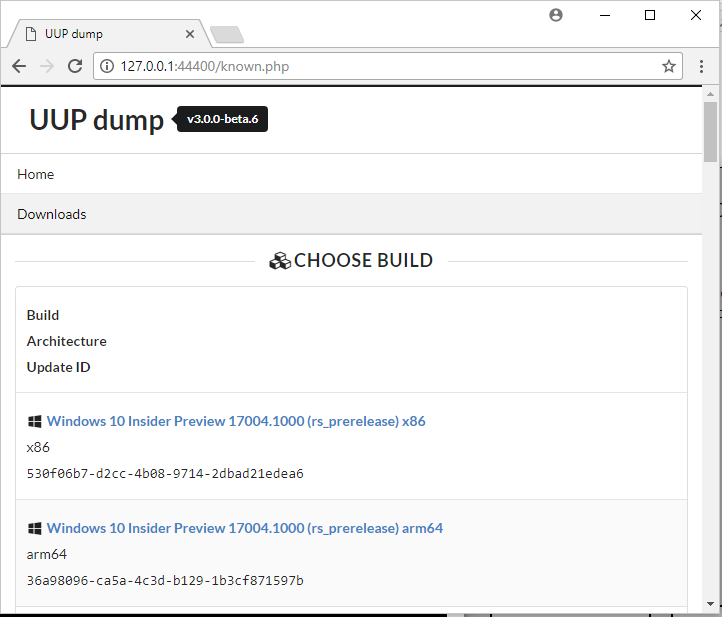Click the page icon on the UUP dump tab
The image size is (722, 617).
[31, 34]
